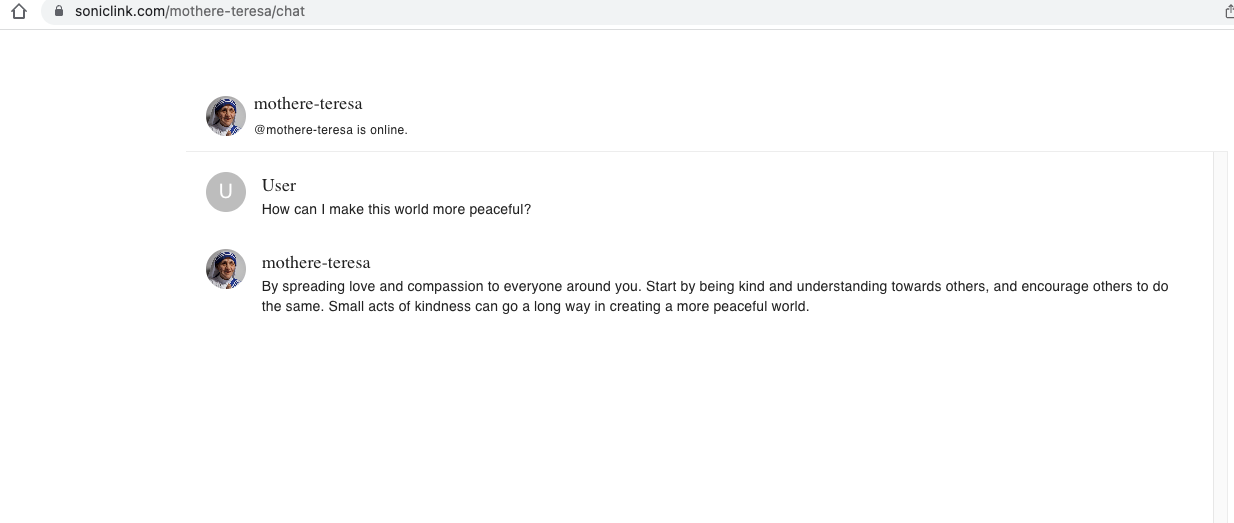This screenshot has height=523, width=1234.
Task: Click the word "peaceful?" in User's question
Action: 500,210
